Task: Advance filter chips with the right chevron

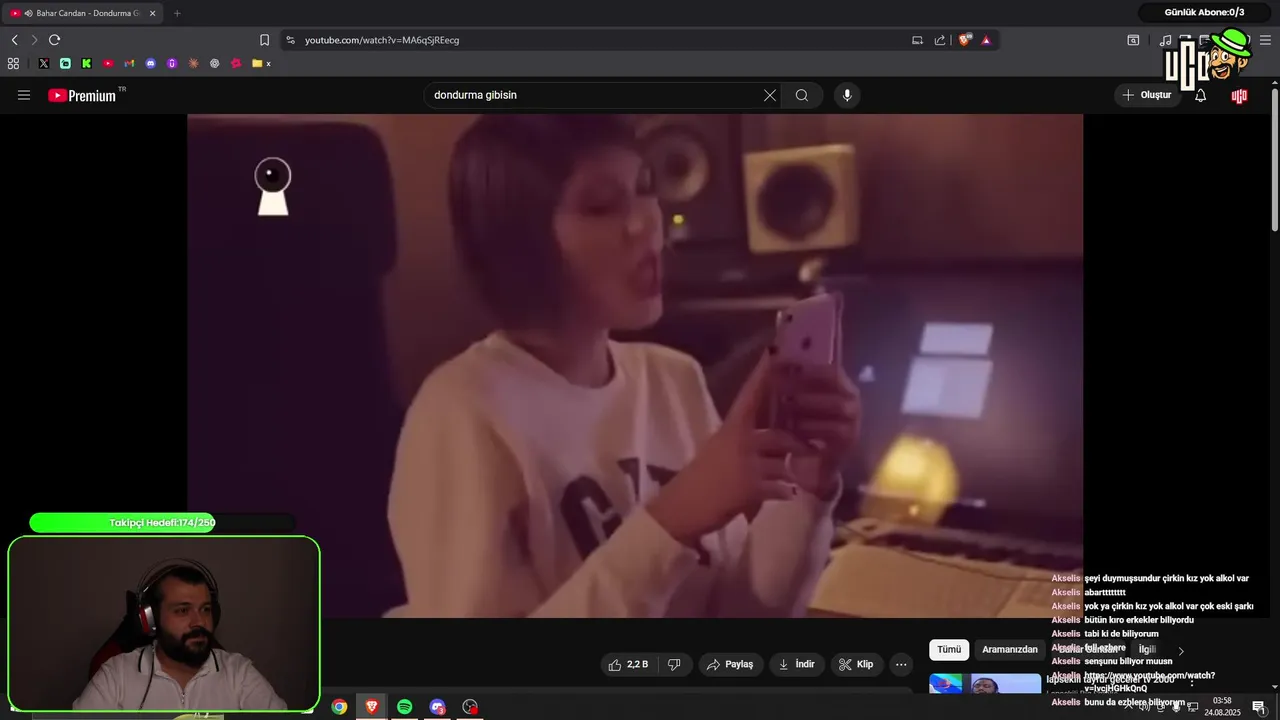Action: coord(1181,650)
